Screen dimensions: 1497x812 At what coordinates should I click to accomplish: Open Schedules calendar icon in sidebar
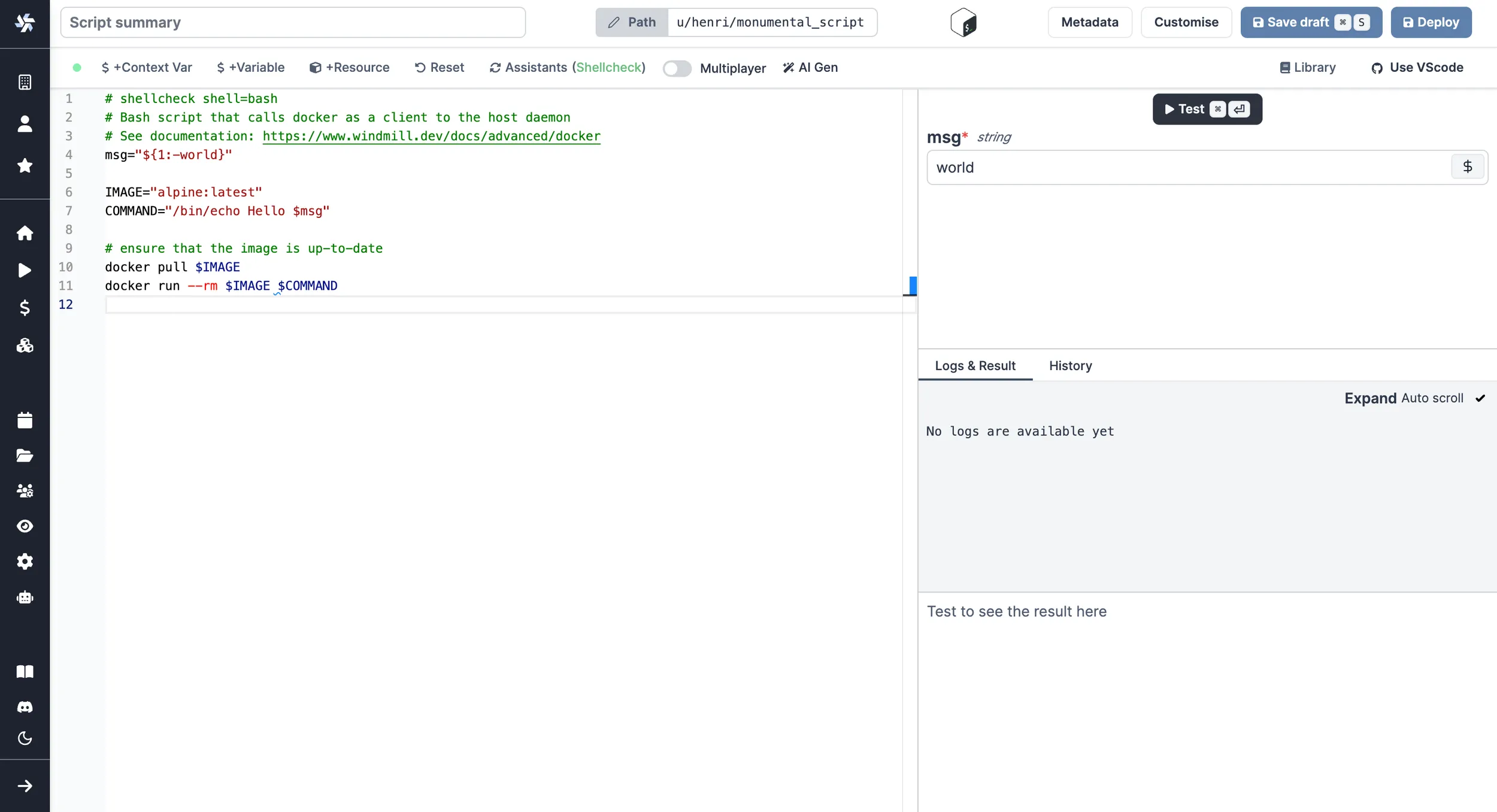point(25,420)
